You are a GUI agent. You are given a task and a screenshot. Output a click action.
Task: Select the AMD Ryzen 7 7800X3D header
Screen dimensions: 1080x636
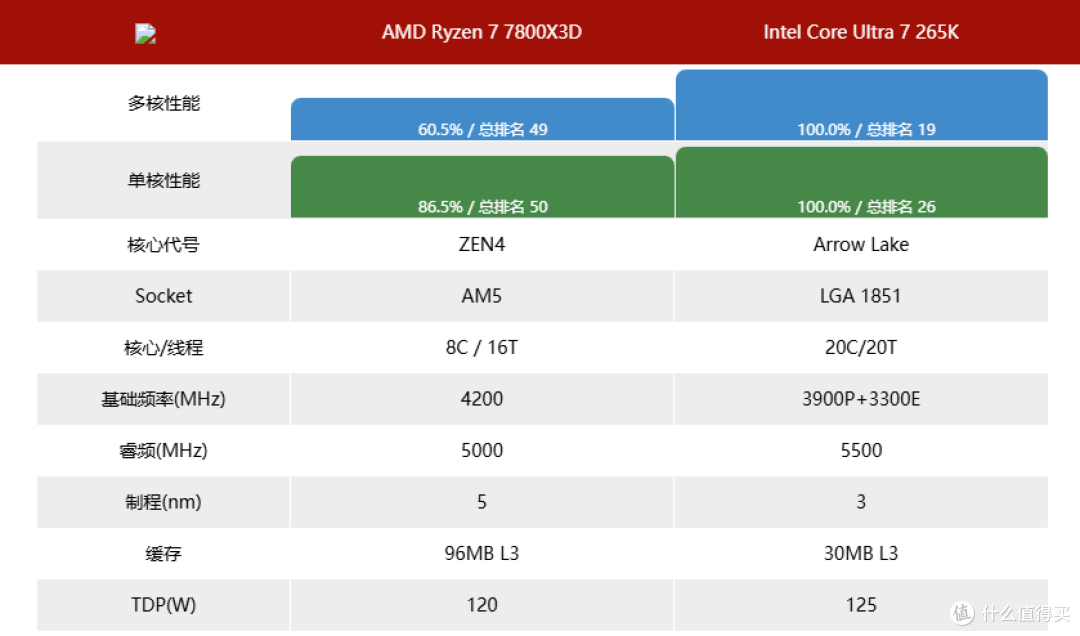[x=482, y=32]
